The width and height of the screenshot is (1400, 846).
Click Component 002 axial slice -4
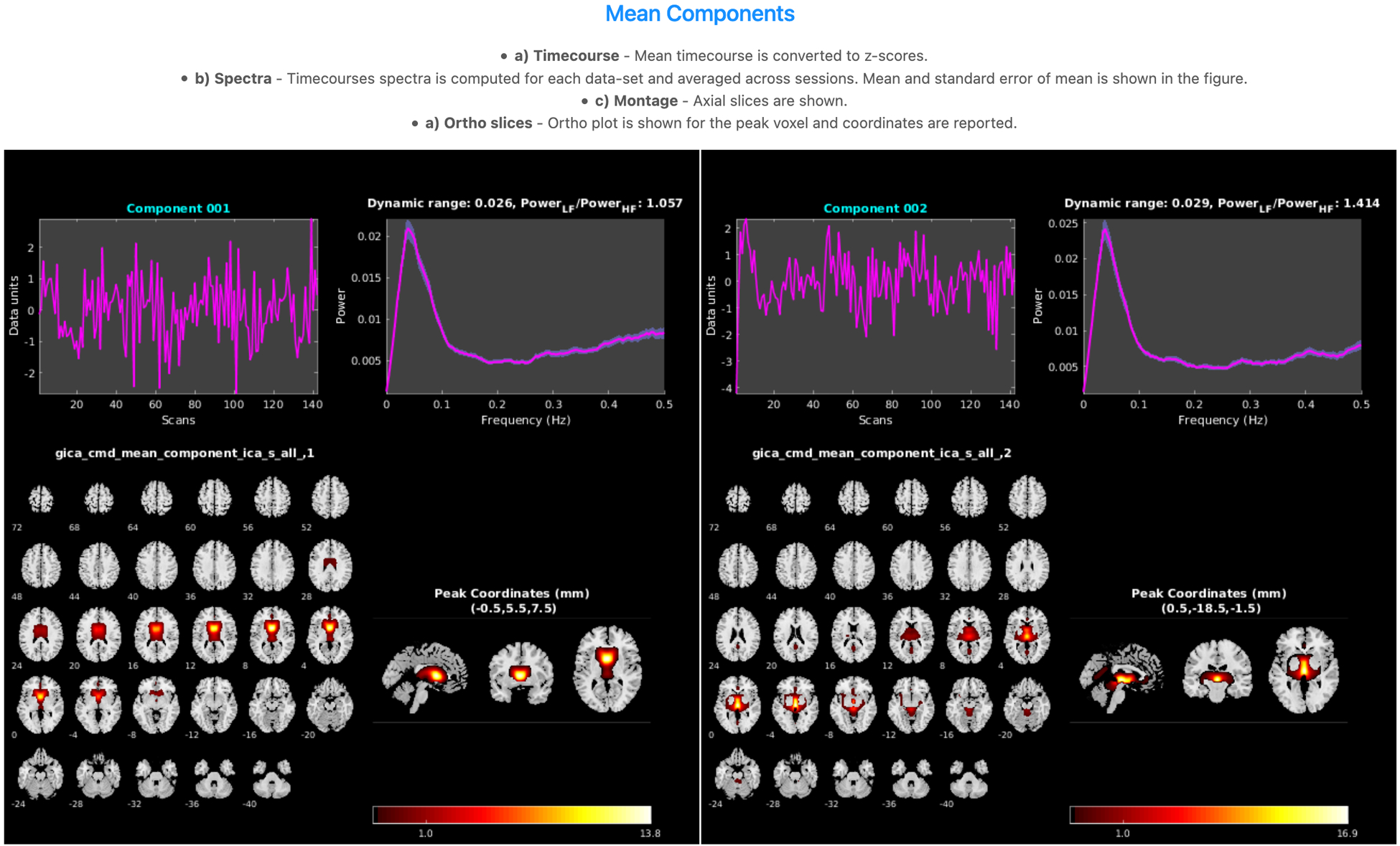coord(795,703)
